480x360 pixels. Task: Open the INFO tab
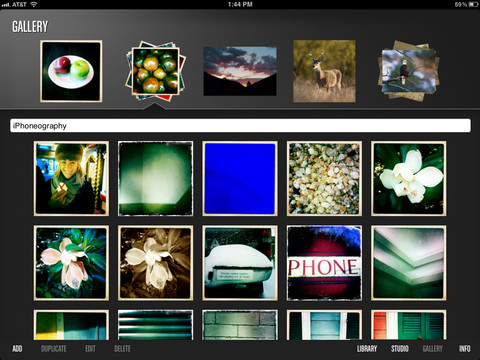click(465, 349)
